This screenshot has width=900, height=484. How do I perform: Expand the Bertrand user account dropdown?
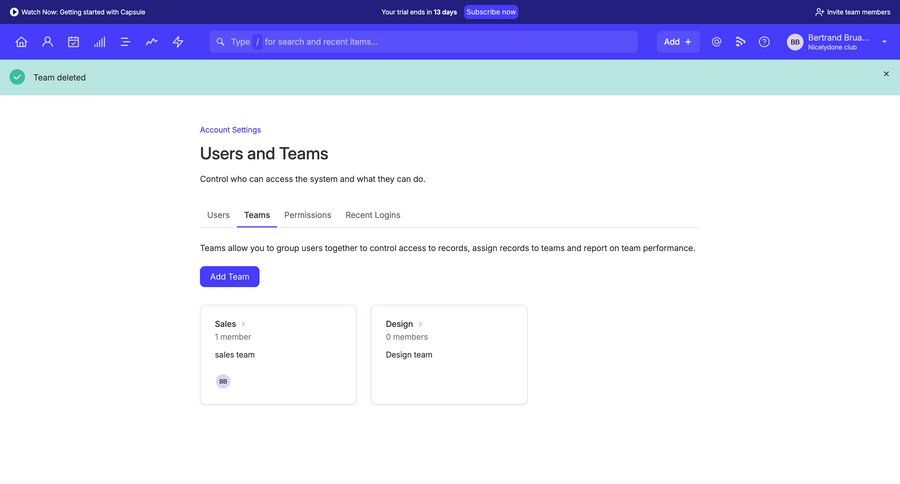(x=884, y=42)
